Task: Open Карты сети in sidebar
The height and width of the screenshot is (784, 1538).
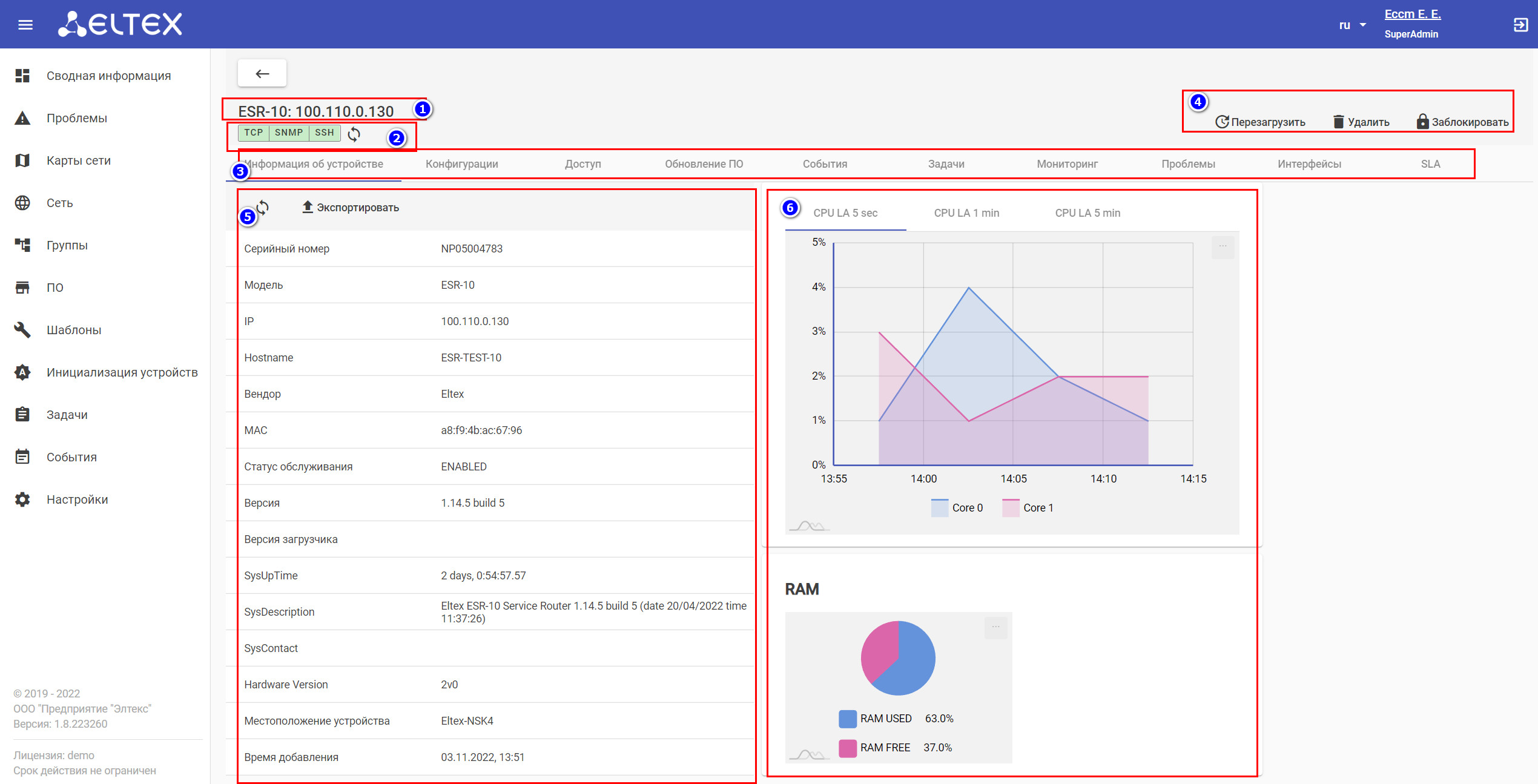Action: point(79,160)
